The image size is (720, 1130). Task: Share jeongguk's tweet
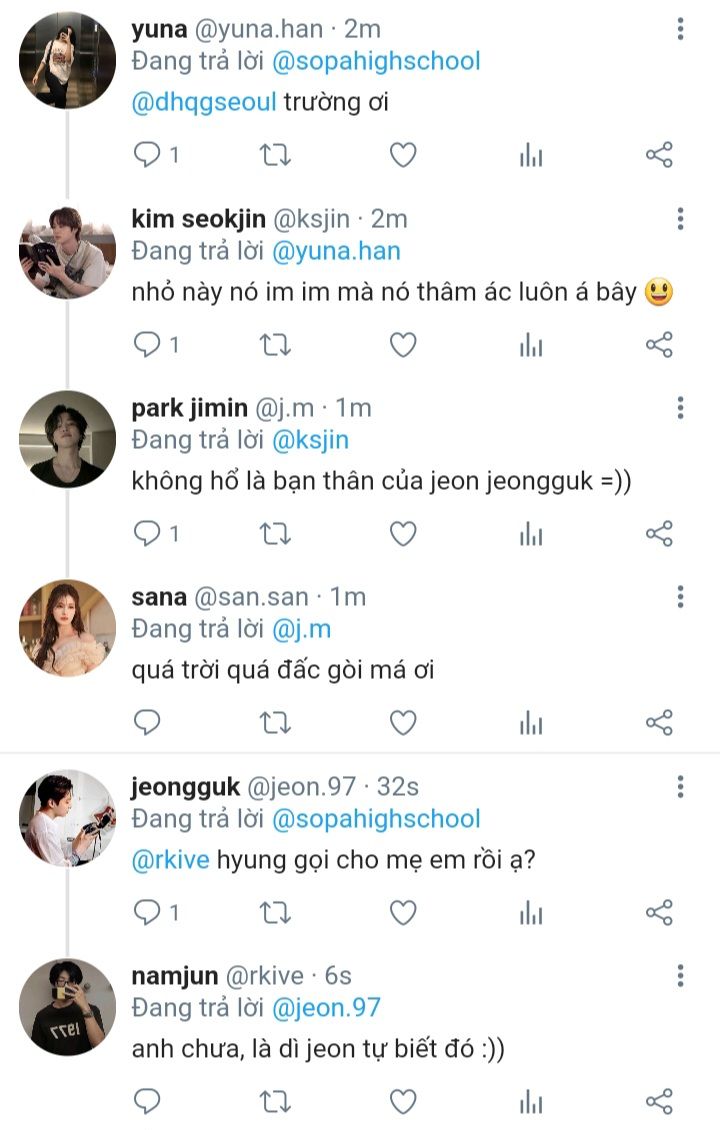pos(659,912)
